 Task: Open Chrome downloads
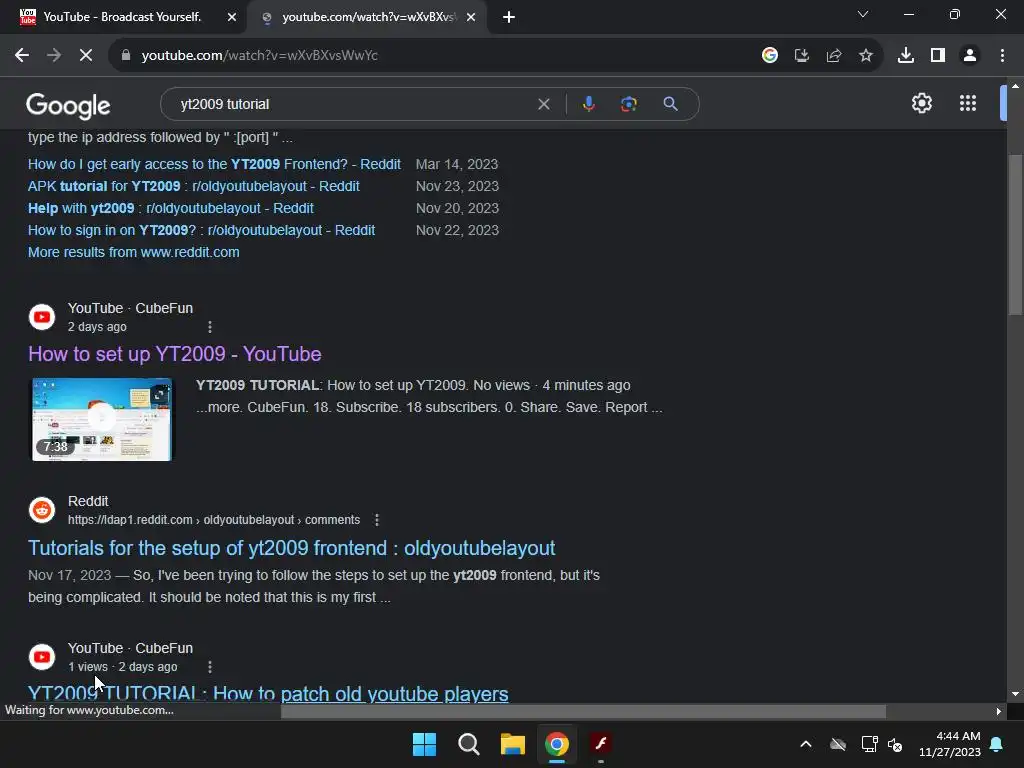pyautogui.click(x=906, y=56)
